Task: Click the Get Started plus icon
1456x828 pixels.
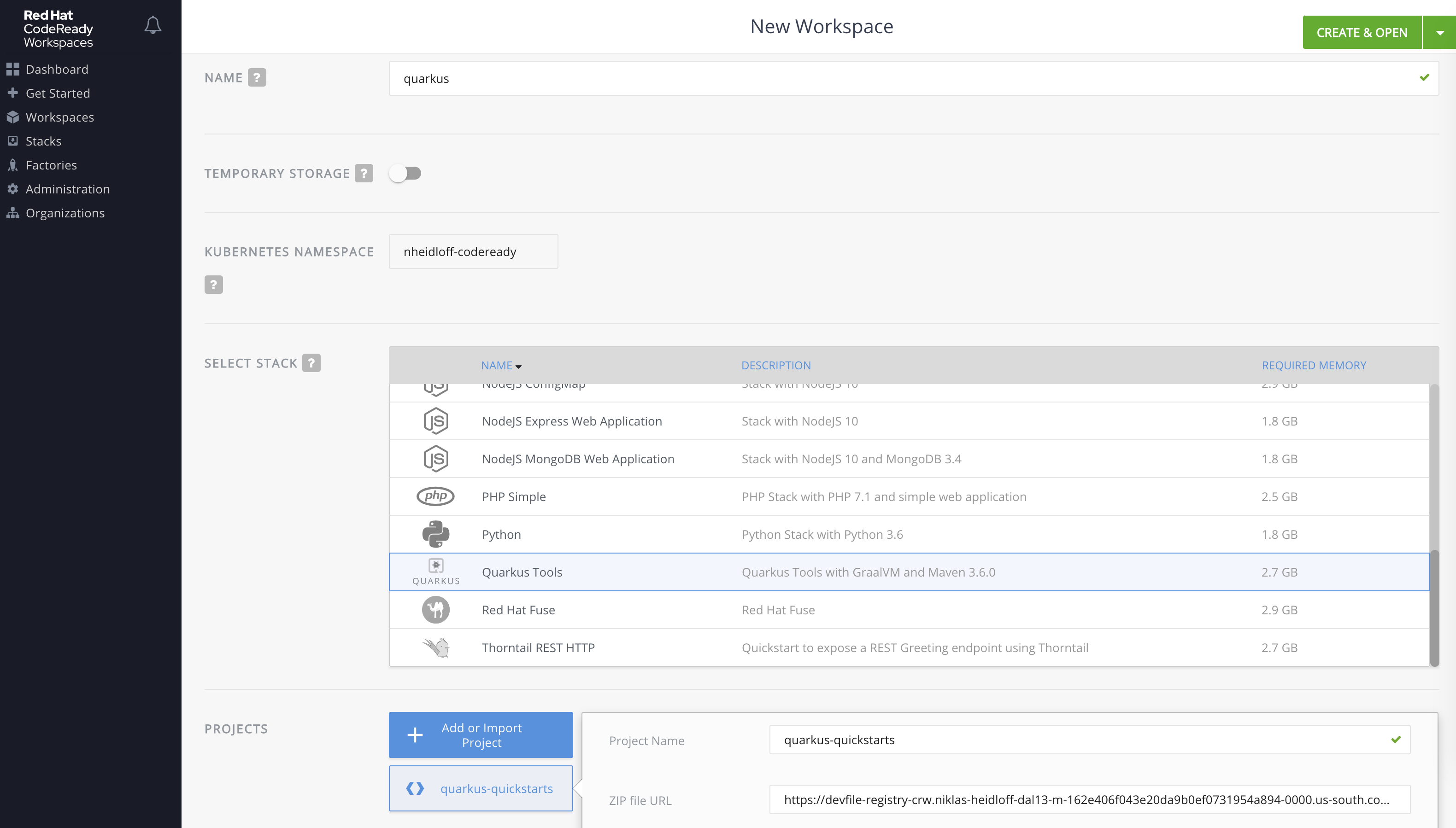Action: [x=12, y=93]
